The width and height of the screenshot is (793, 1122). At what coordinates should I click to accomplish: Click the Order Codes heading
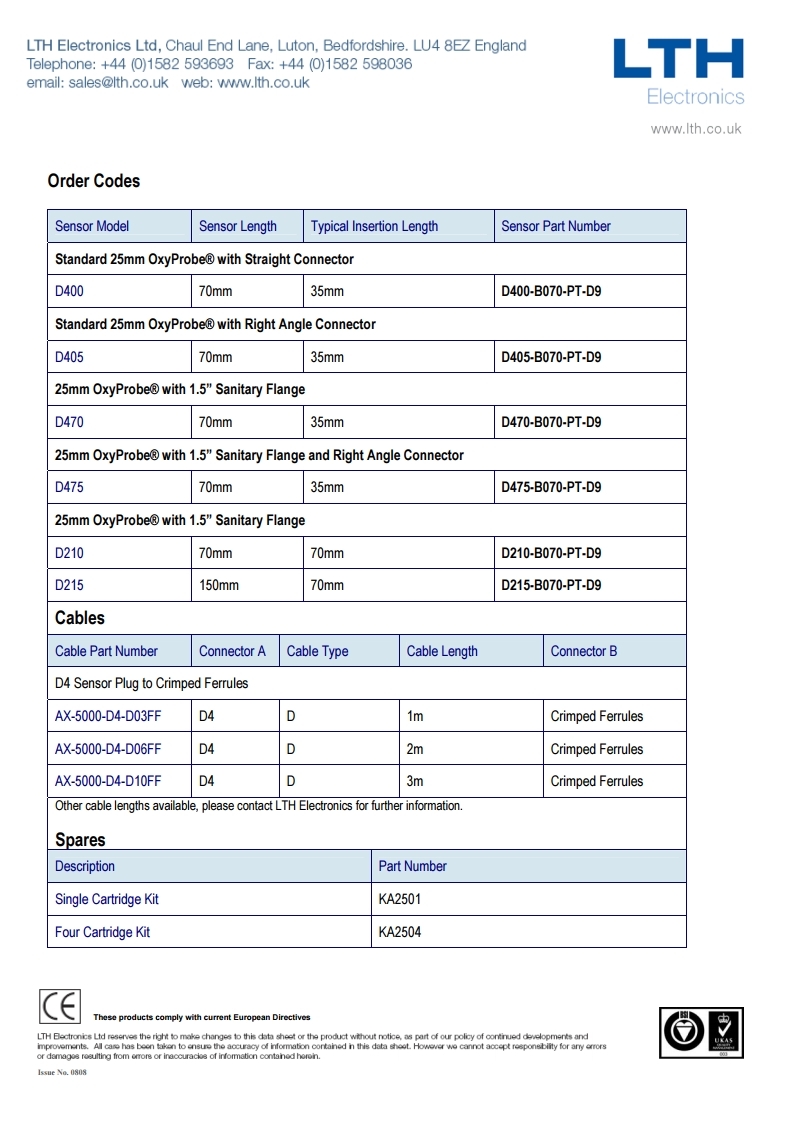94,181
